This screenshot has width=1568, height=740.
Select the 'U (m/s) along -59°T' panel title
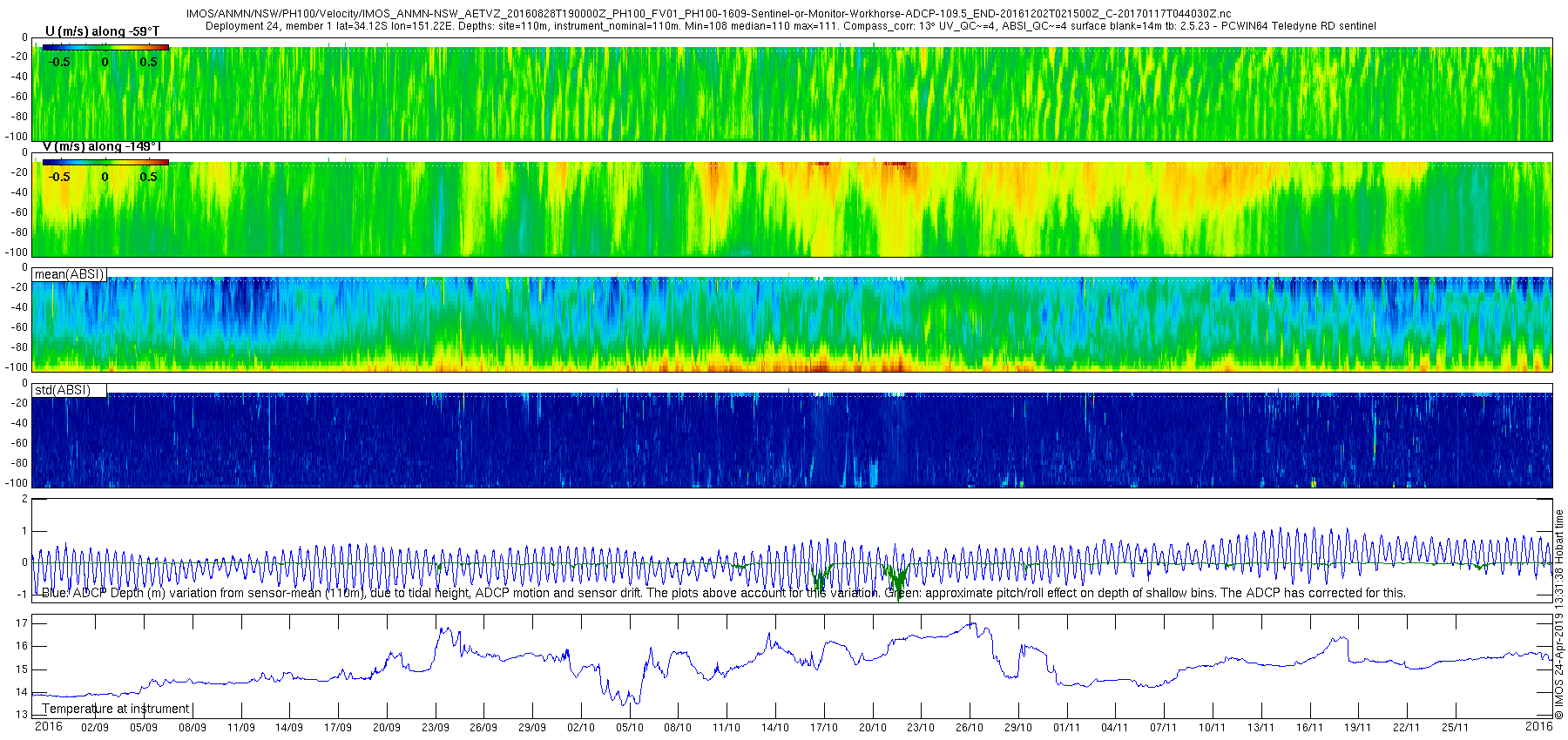(102, 31)
